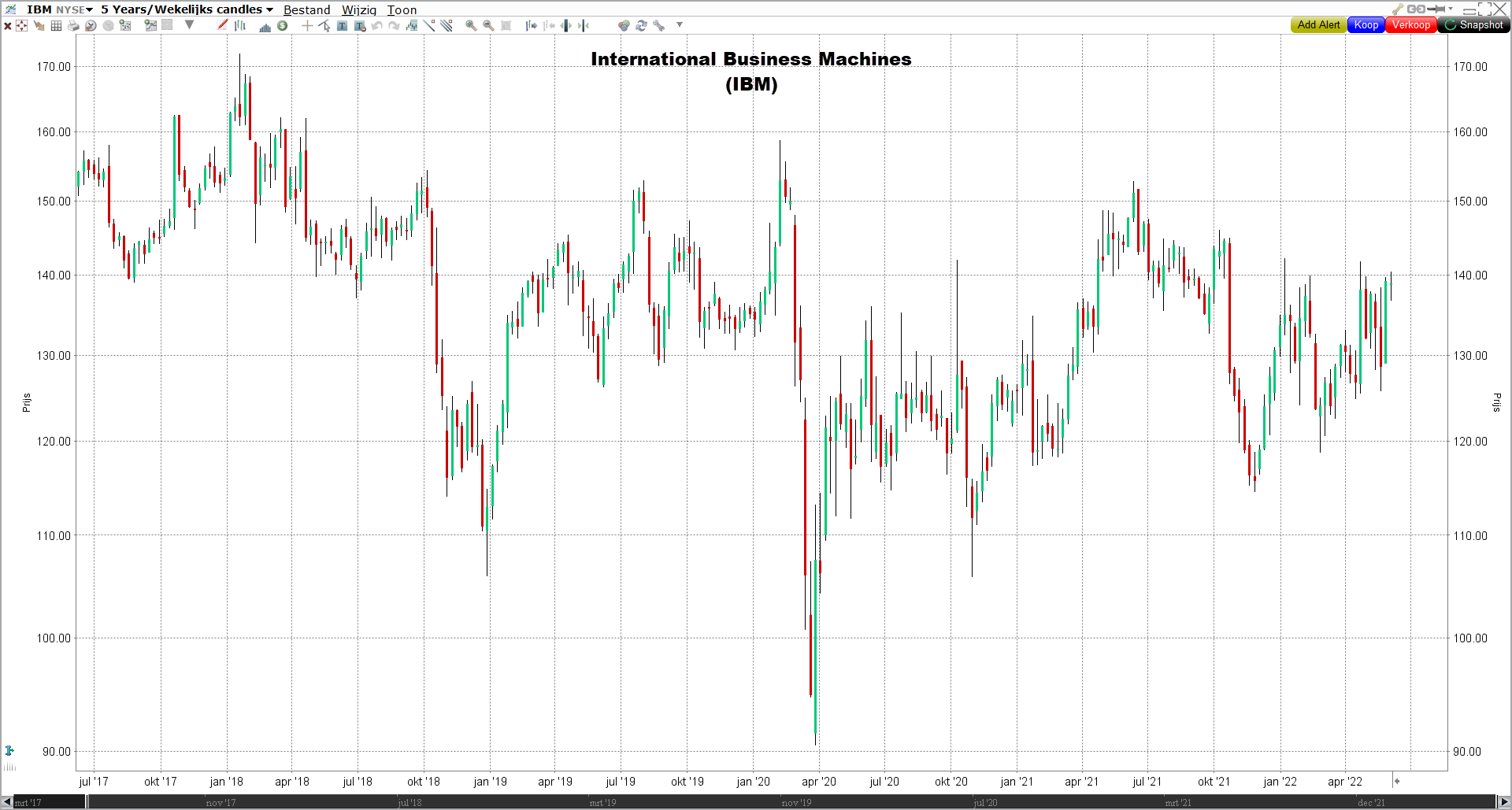The image size is (1512, 810).
Task: Print the chart using the printer icon
Action: pyautogui.click(x=73, y=26)
